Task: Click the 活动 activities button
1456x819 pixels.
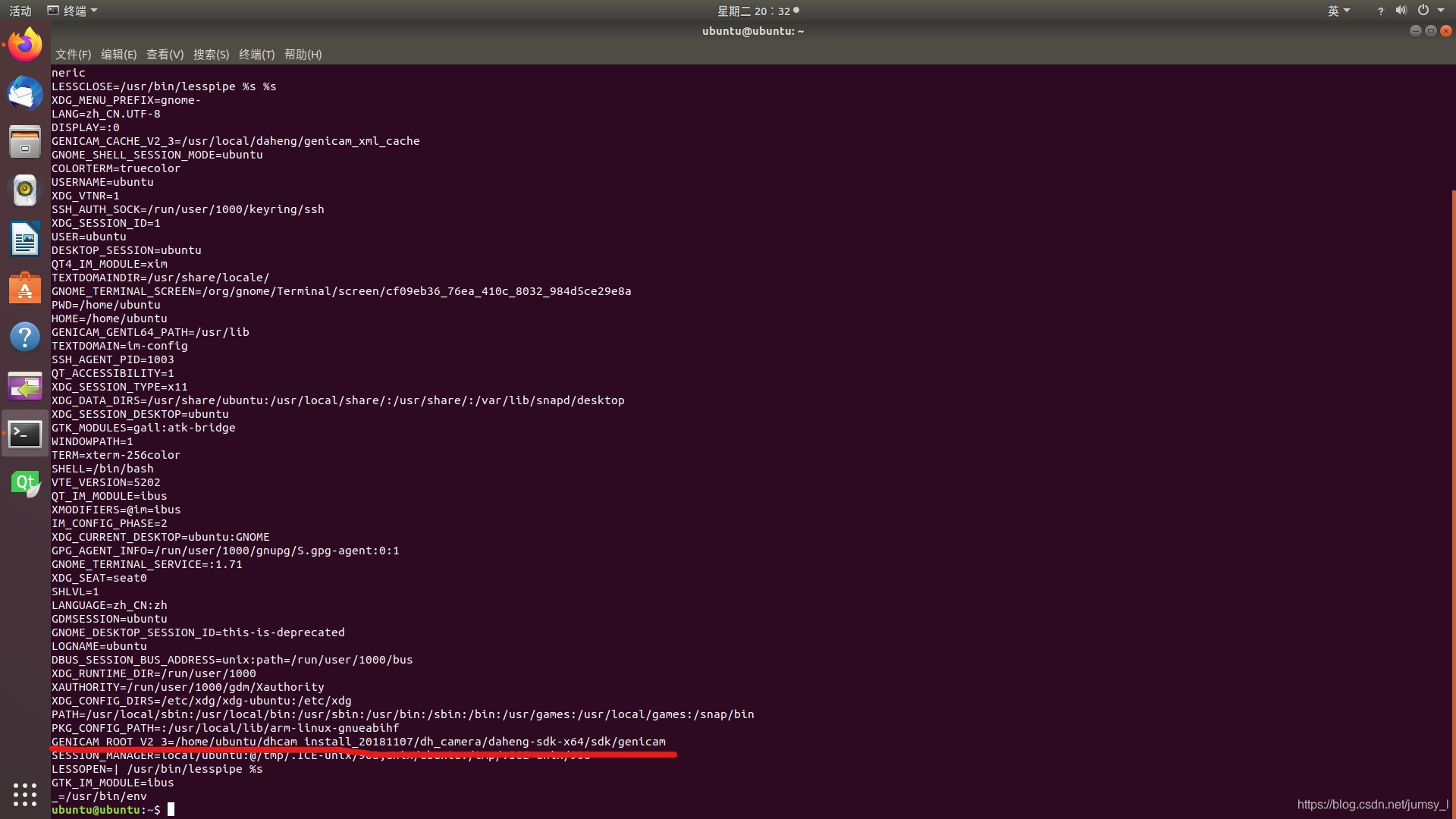Action: pyautogui.click(x=20, y=11)
